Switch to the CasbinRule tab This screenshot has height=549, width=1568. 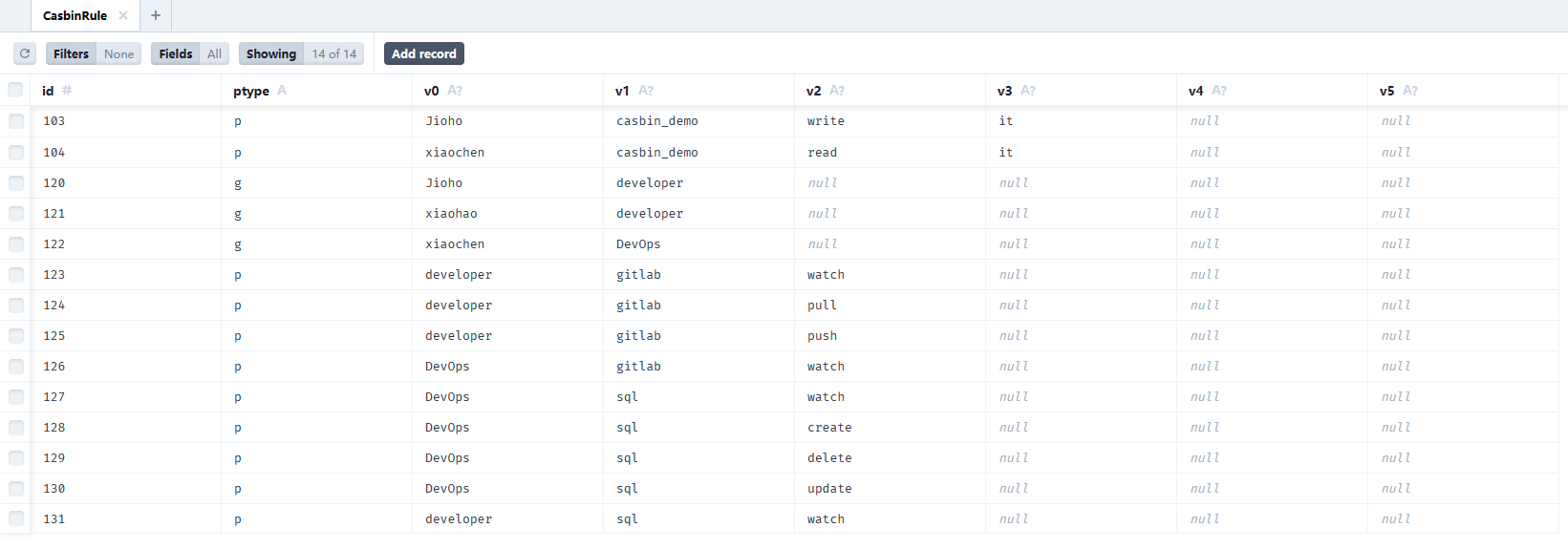[x=75, y=15]
